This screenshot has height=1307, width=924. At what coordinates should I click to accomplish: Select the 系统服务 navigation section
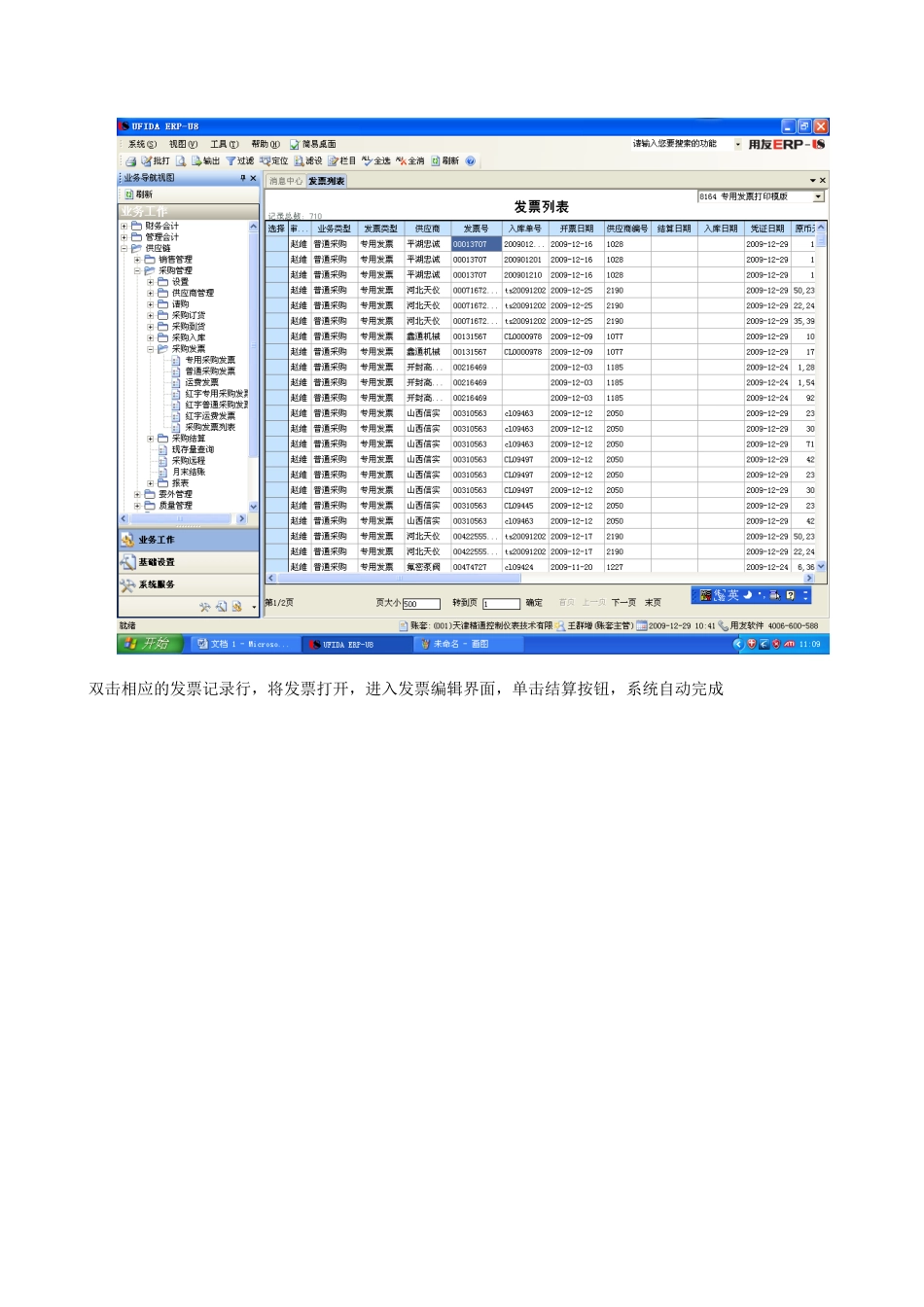point(189,584)
